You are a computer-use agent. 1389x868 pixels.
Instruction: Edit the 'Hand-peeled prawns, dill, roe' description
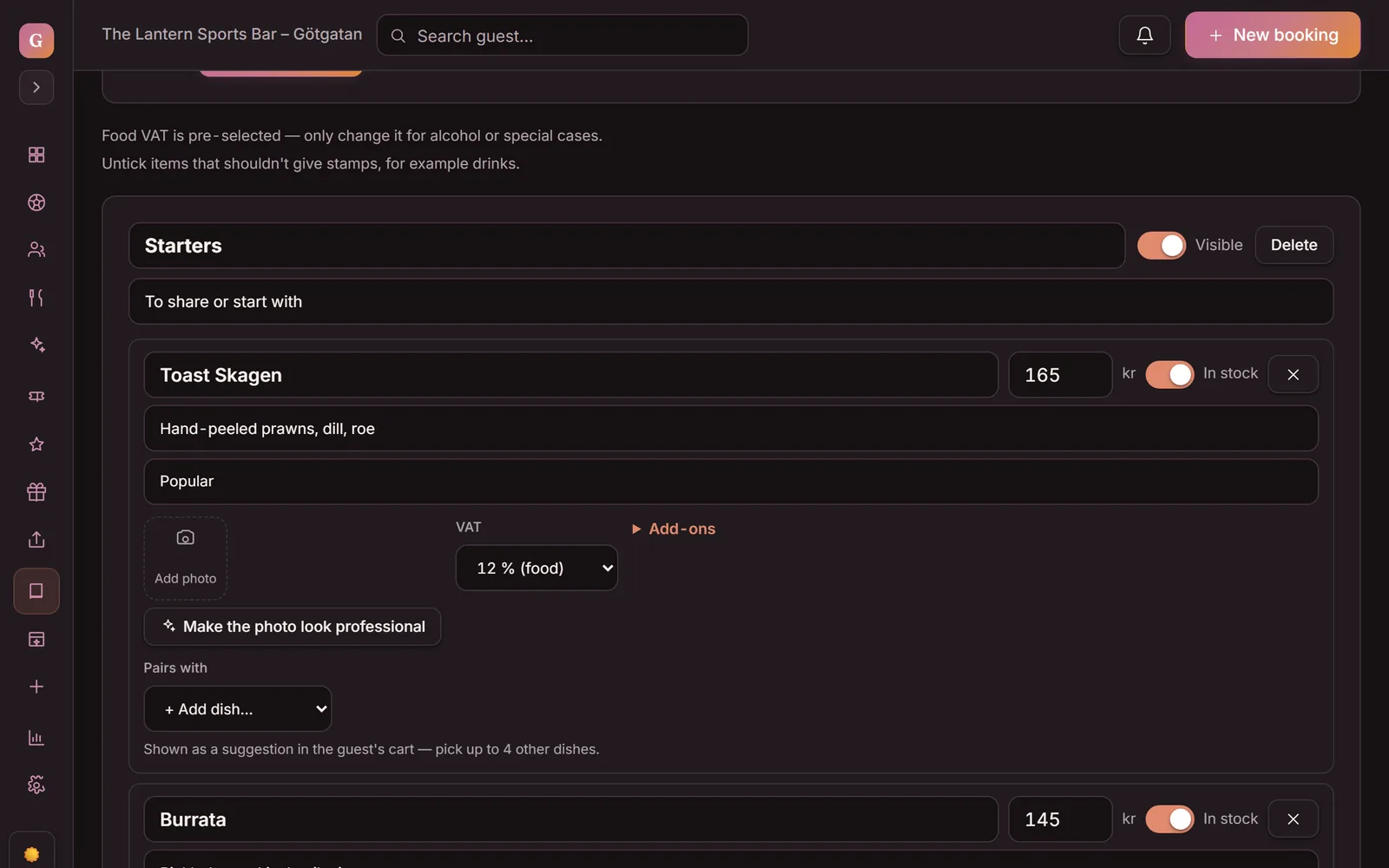point(731,429)
